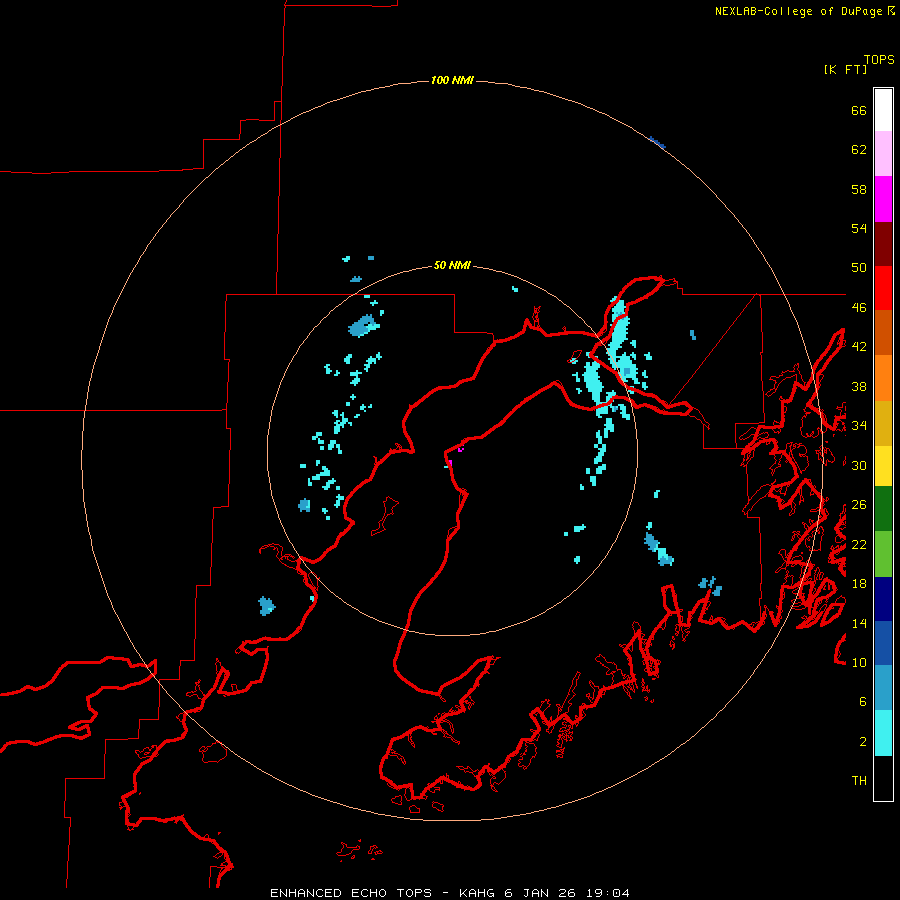Click the 'KAHG' station identifier

click(478, 893)
